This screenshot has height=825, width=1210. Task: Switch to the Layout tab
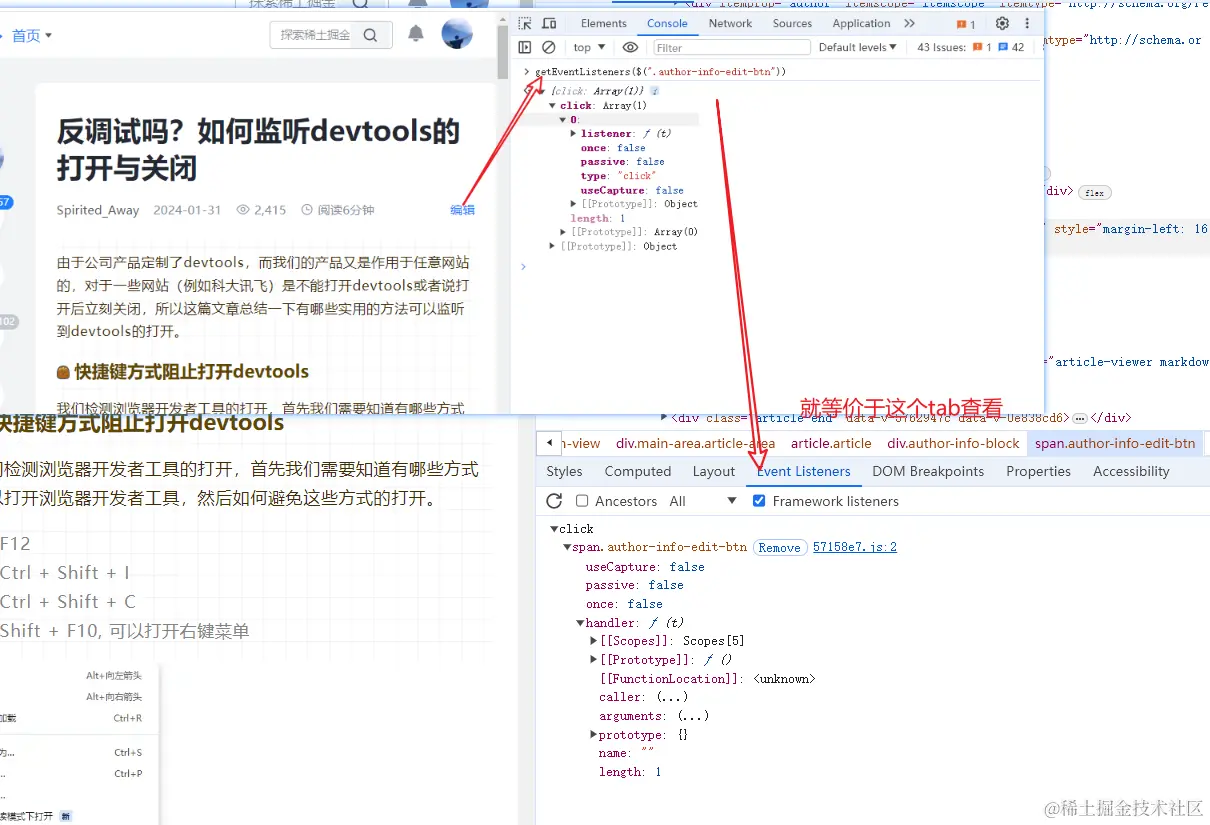pyautogui.click(x=714, y=471)
